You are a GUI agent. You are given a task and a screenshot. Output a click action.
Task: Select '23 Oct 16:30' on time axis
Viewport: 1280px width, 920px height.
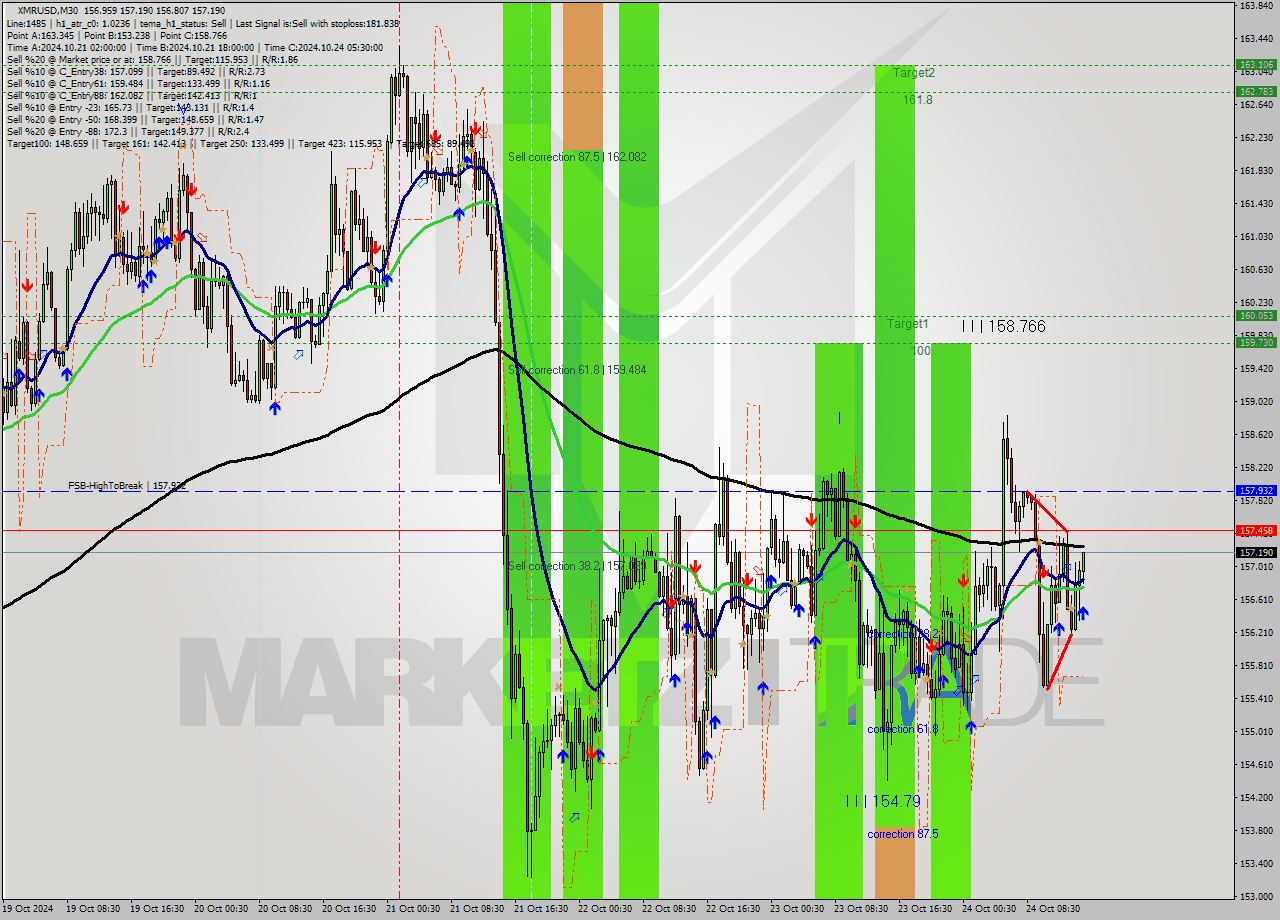point(925,909)
